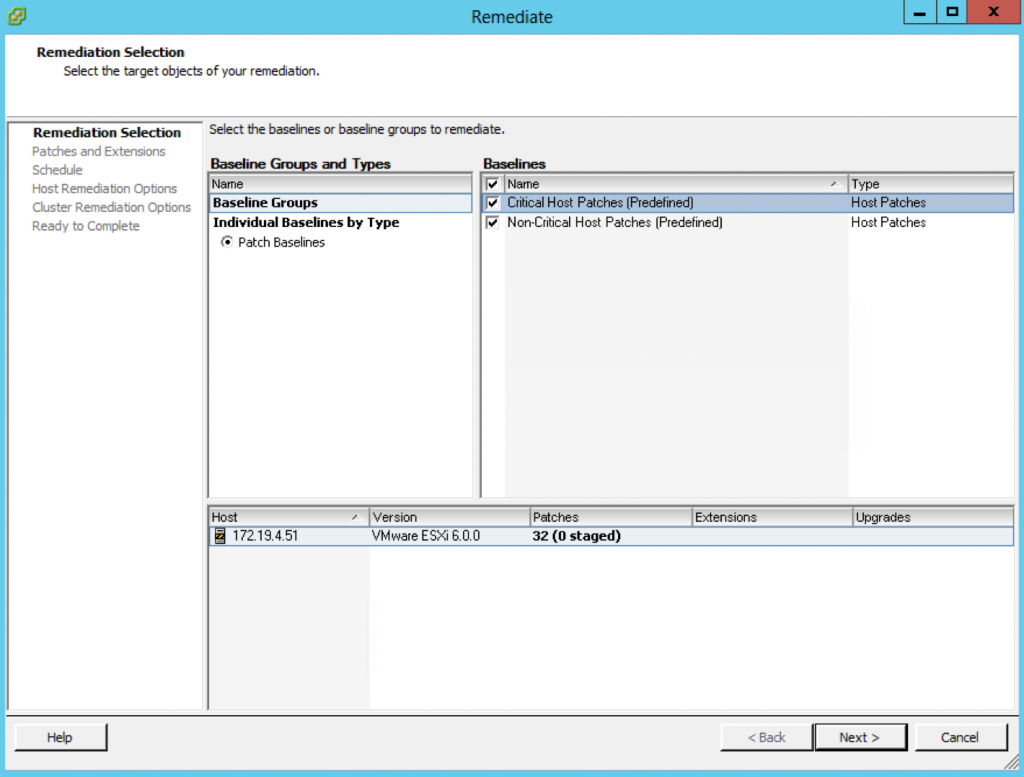Cancel the Remediate wizard

click(960, 737)
